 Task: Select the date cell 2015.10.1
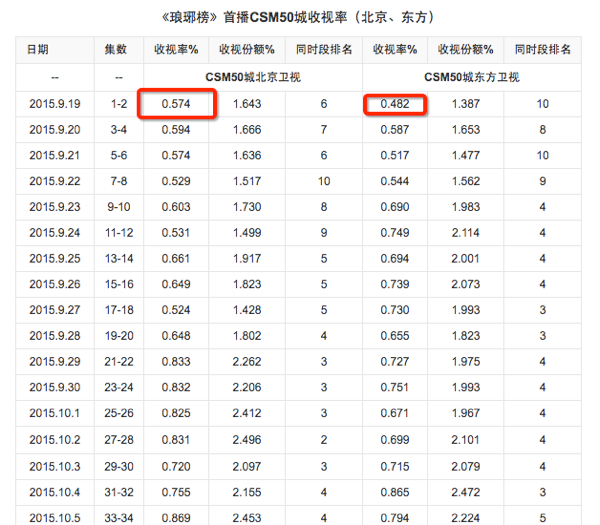(53, 414)
